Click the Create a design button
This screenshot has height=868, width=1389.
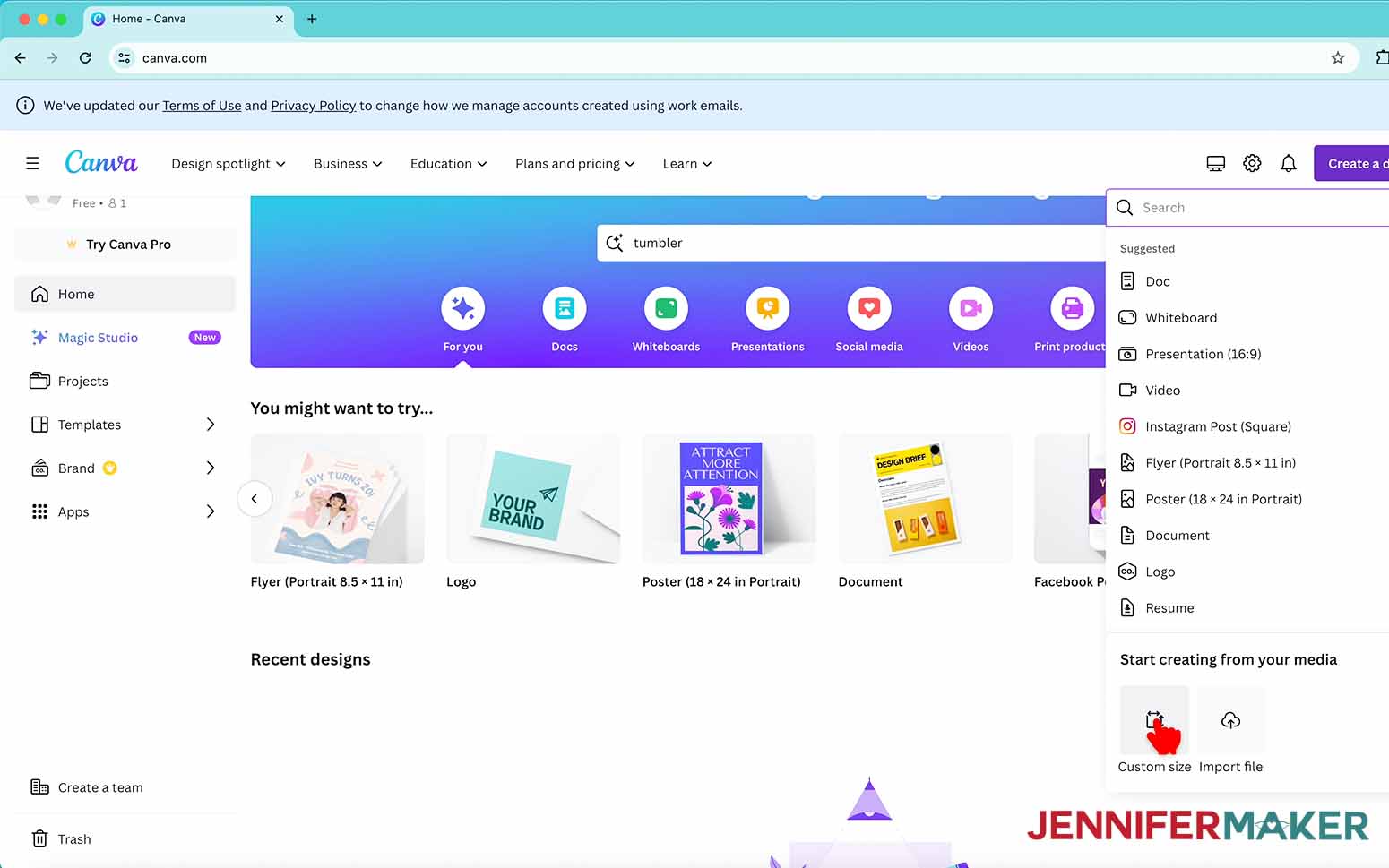pos(1351,163)
